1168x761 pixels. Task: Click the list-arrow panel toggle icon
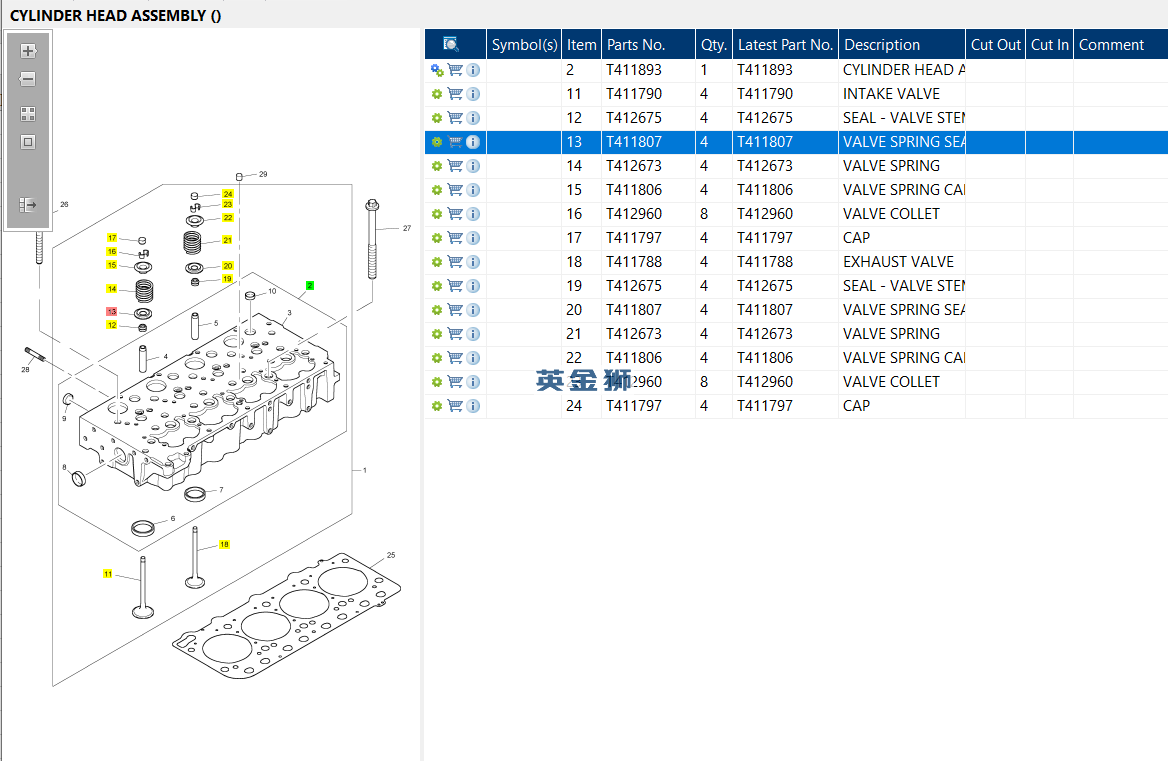[x=28, y=205]
